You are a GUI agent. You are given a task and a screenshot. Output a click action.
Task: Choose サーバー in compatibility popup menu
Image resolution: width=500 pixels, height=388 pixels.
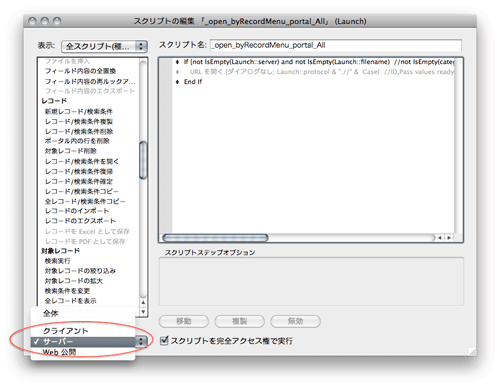pyautogui.click(x=83, y=341)
